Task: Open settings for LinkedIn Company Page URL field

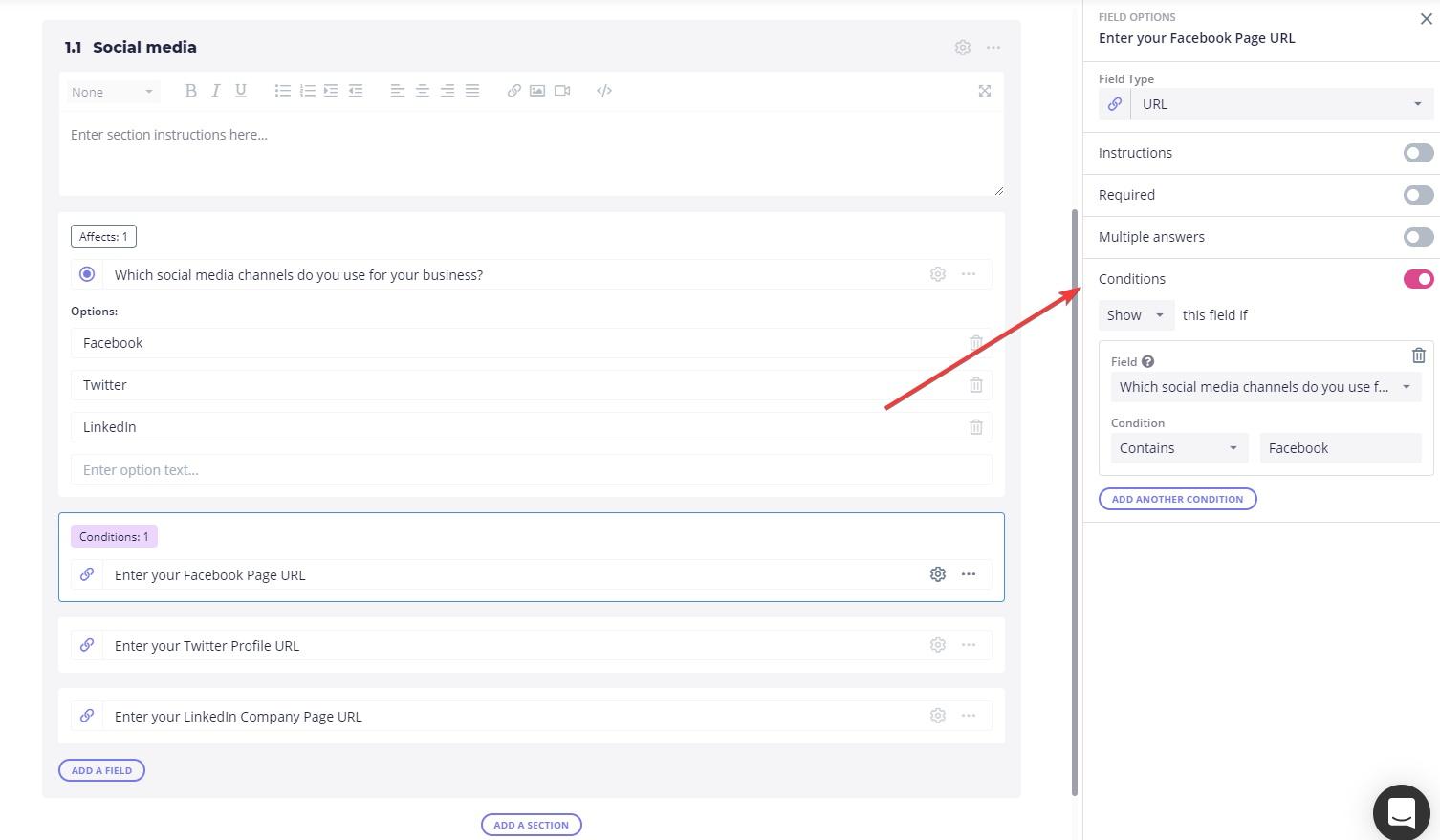Action: click(938, 716)
